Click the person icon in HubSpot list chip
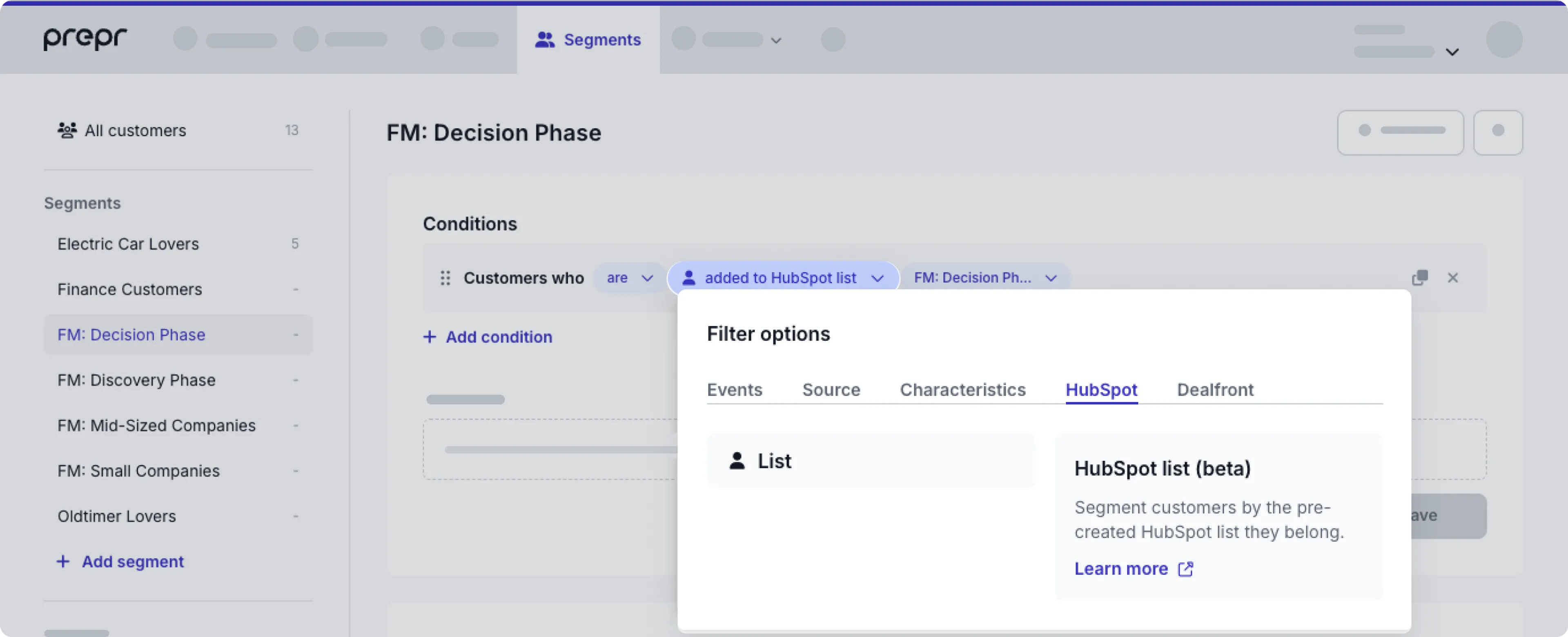 [688, 278]
